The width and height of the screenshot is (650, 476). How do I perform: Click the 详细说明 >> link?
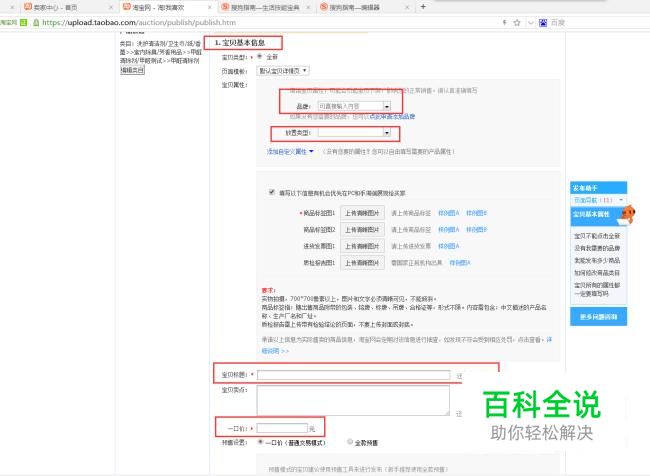click(x=275, y=351)
